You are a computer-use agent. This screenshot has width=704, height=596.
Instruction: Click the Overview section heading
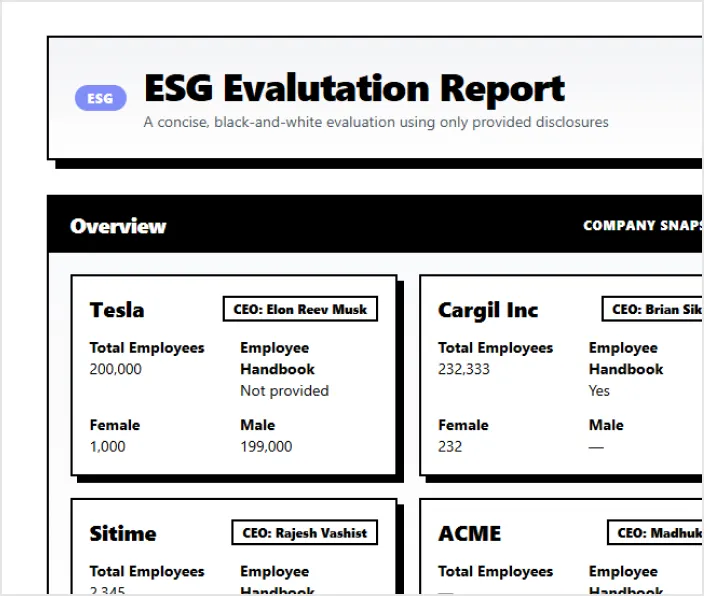click(118, 226)
